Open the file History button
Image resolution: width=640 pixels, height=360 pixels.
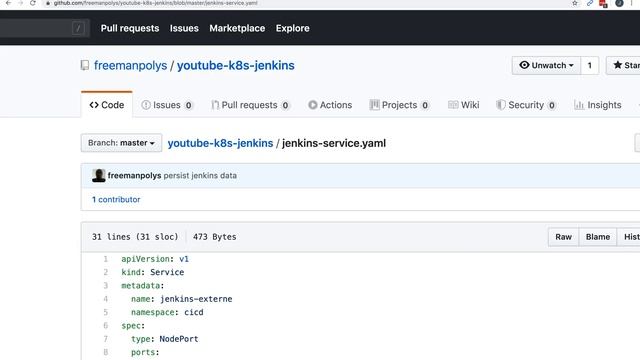tap(629, 237)
